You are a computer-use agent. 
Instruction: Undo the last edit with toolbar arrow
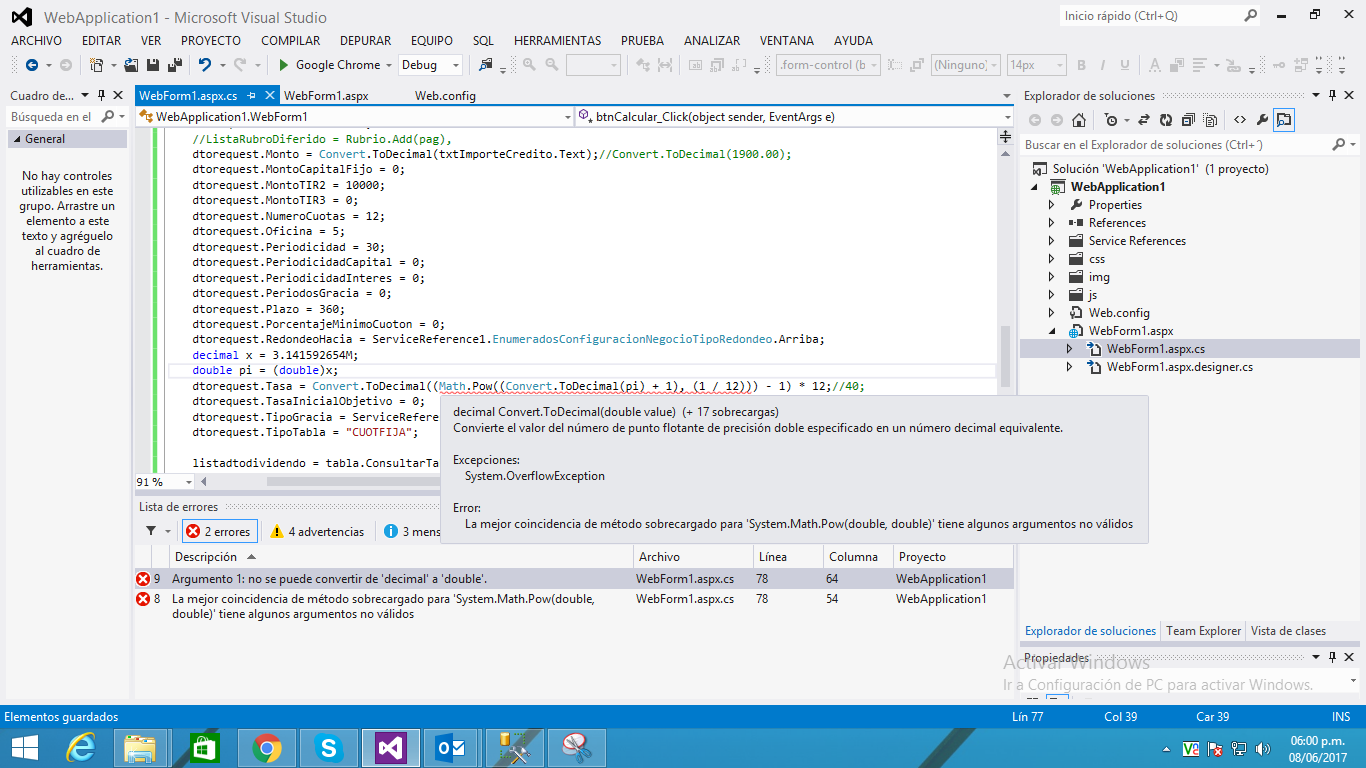tap(204, 65)
